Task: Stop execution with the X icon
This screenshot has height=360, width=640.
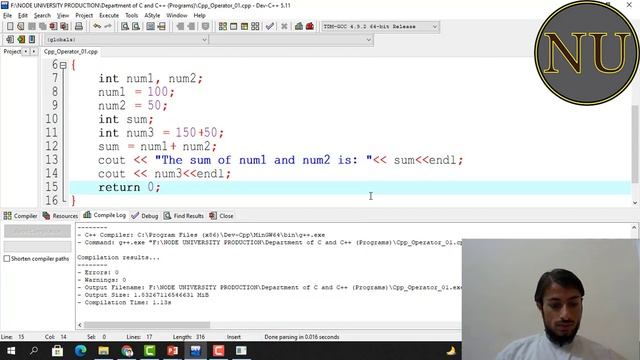Action: pos(284,27)
